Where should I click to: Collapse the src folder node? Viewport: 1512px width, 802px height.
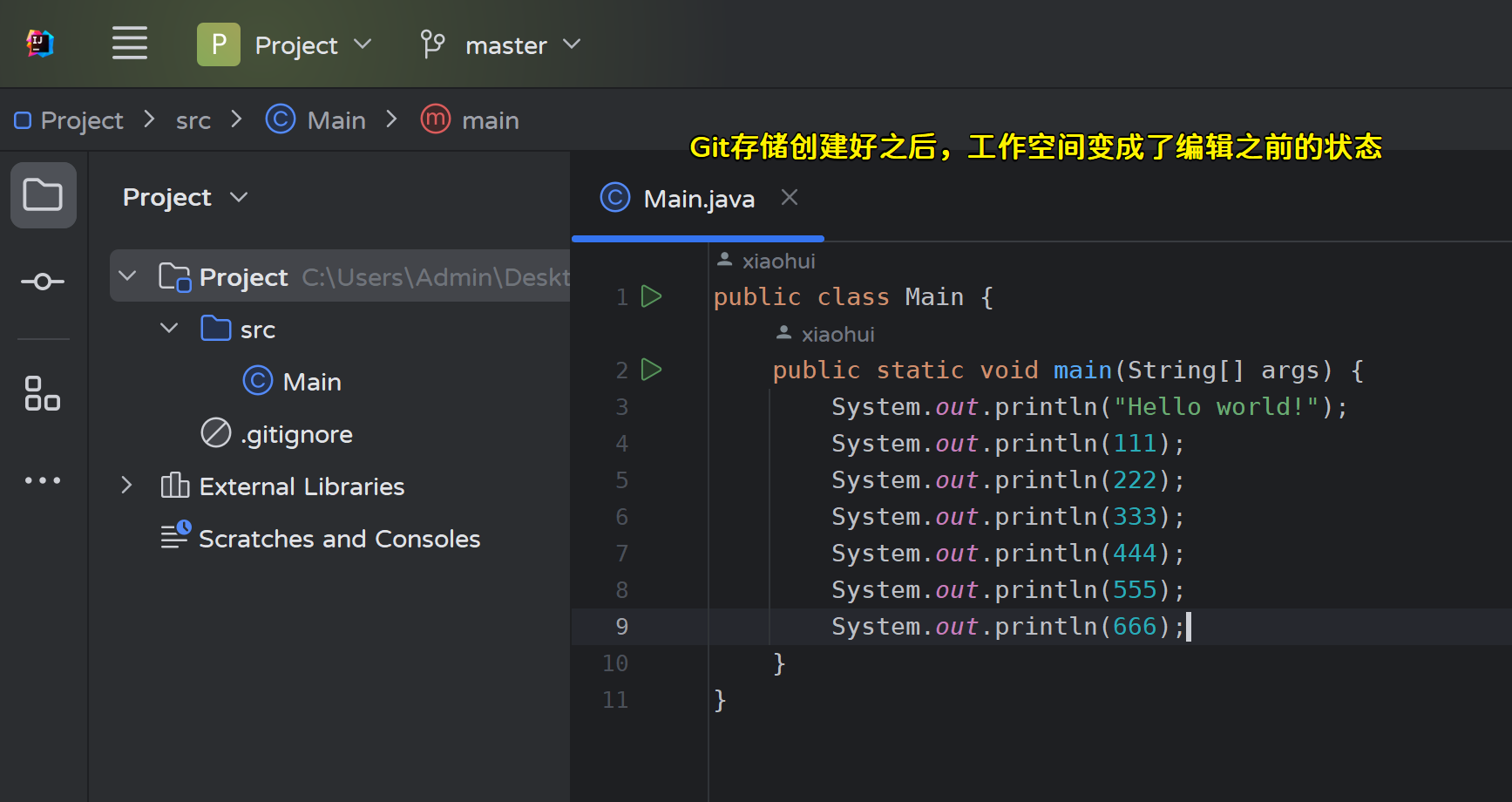coord(169,329)
